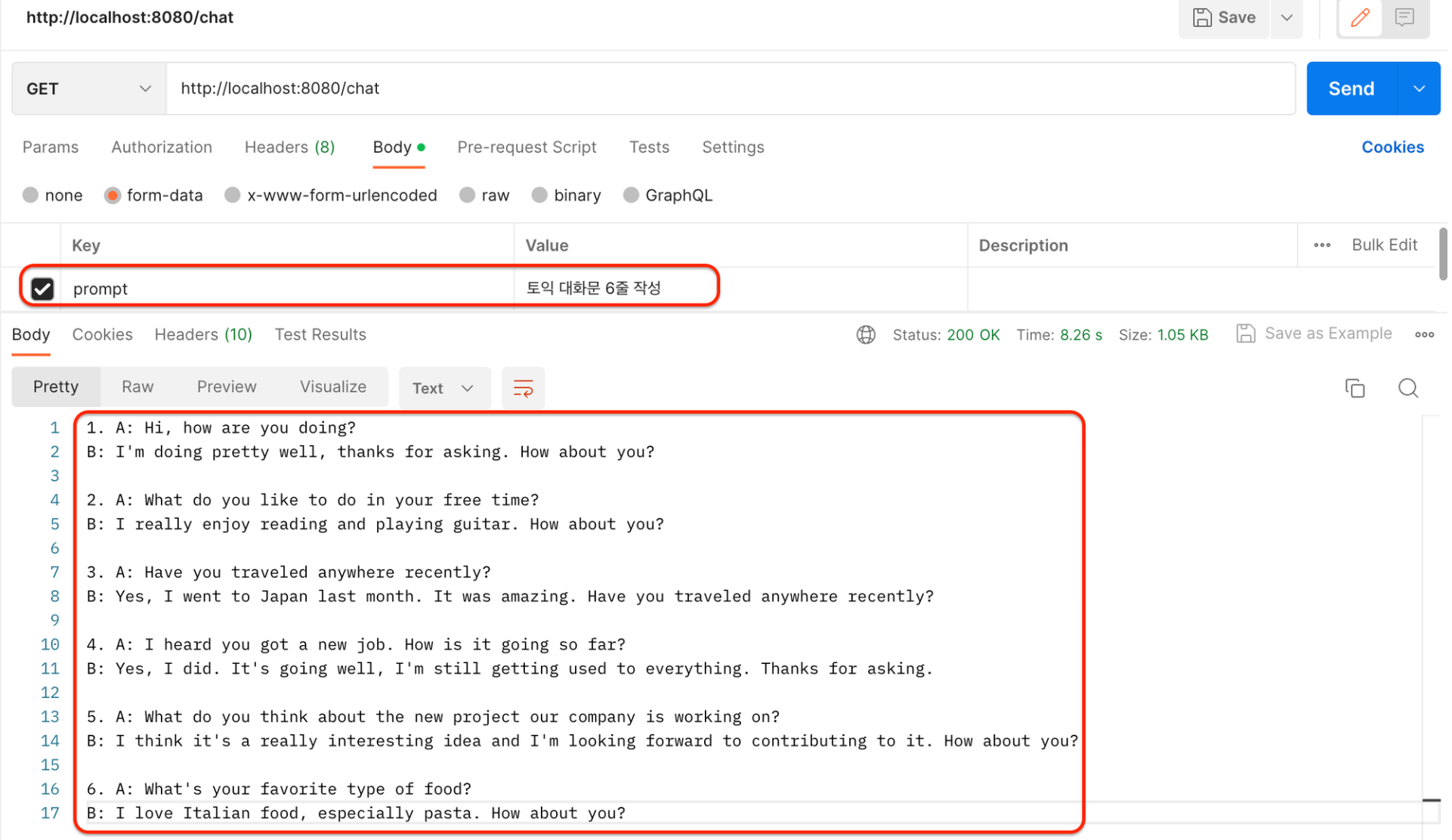Image resolution: width=1452 pixels, height=840 pixels.
Task: Open the Pre-request Script tab
Action: pyautogui.click(x=528, y=147)
